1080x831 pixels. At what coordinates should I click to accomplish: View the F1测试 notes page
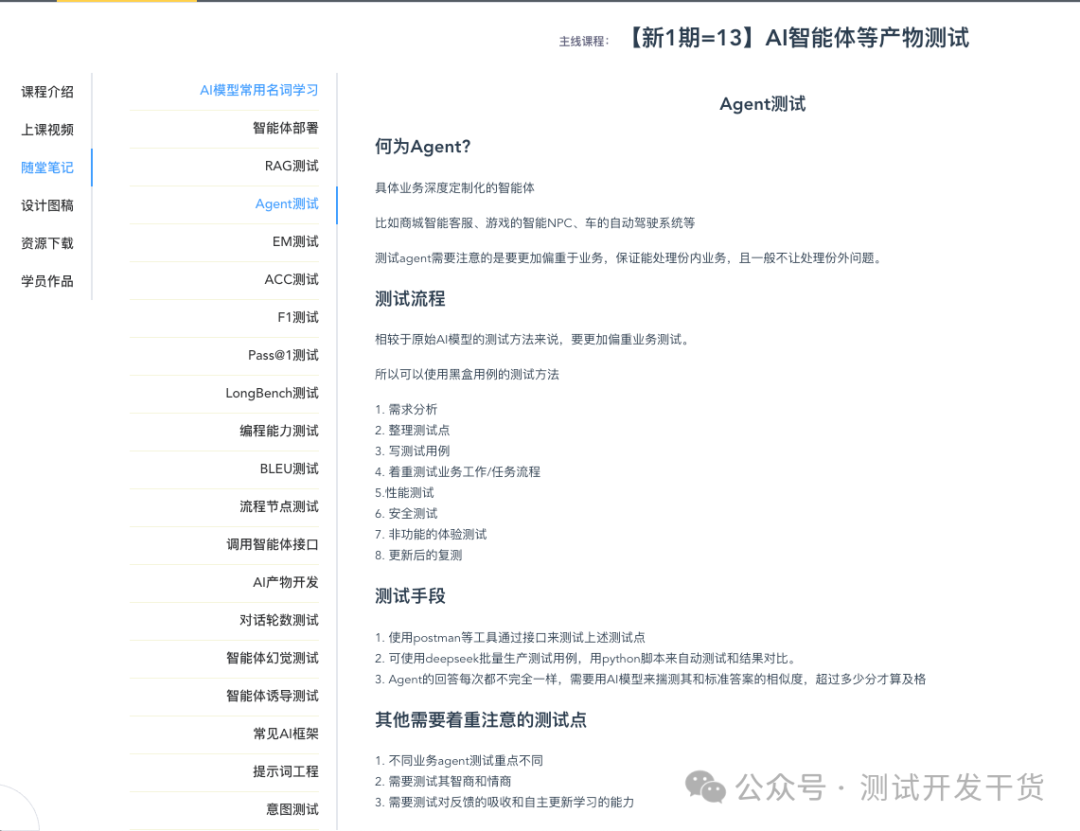(299, 317)
